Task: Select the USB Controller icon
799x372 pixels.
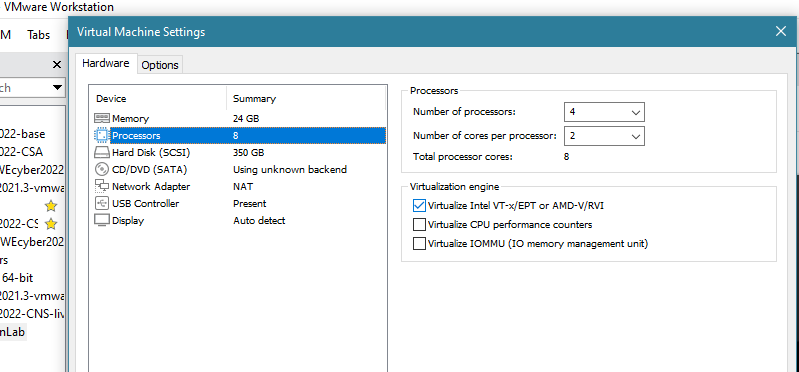Action: coord(102,203)
